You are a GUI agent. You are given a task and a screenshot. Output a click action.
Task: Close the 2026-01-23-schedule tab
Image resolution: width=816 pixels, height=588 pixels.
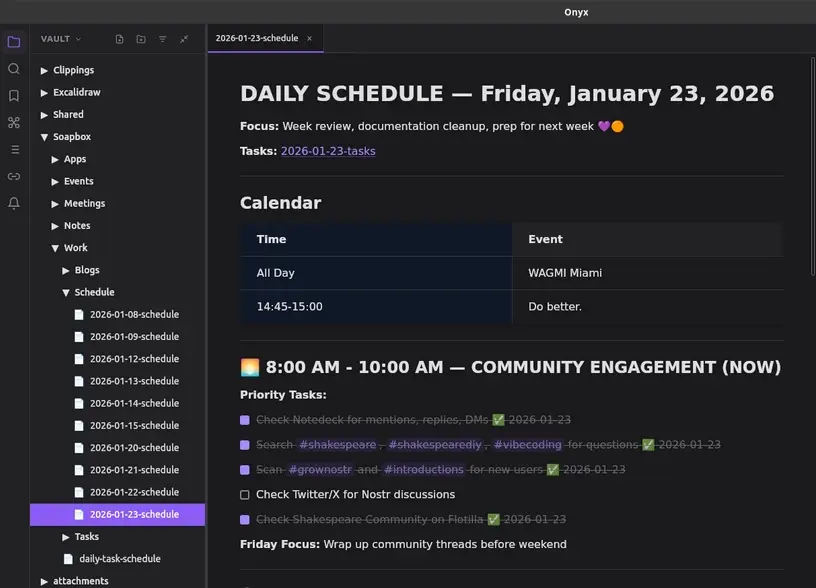click(309, 39)
